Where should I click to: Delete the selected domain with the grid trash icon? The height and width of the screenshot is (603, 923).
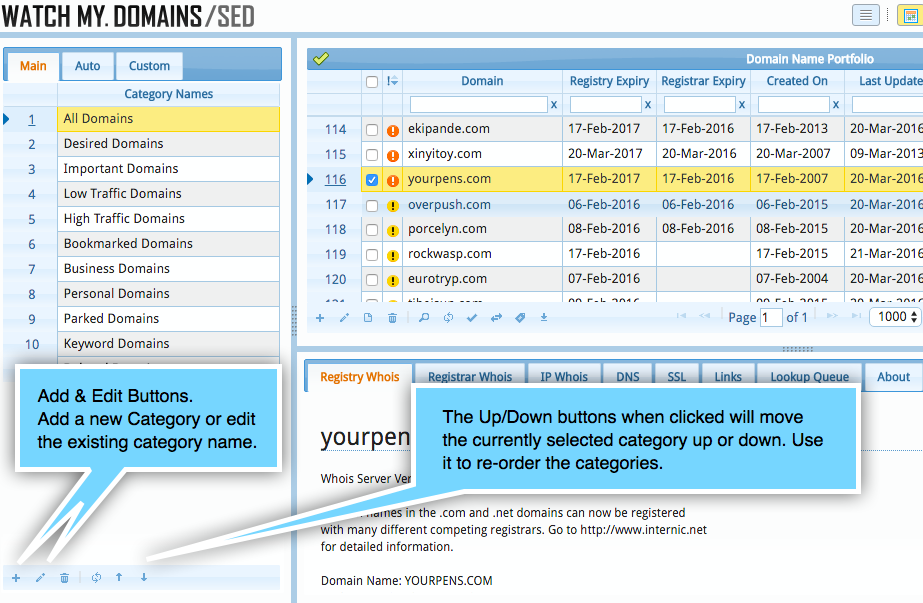click(392, 318)
